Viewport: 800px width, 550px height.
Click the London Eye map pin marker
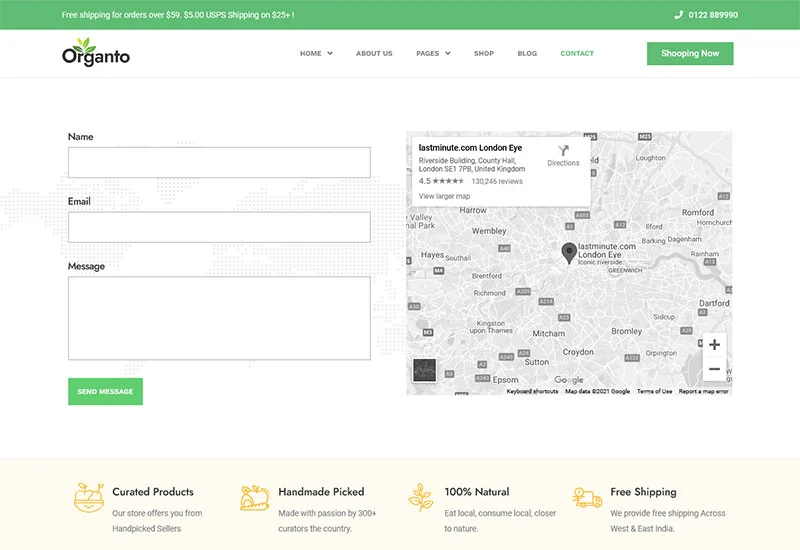pyautogui.click(x=569, y=253)
